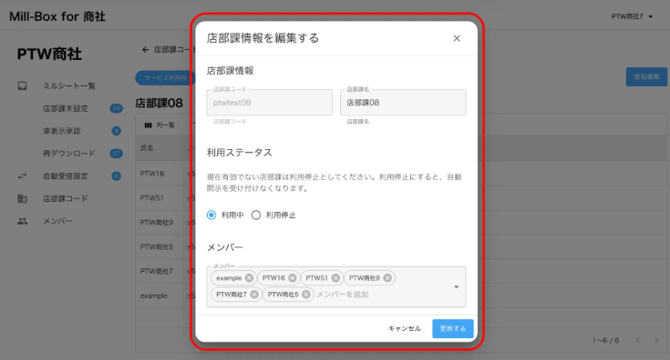670x360 pixels.
Task: Click the 更新する button
Action: tap(453, 328)
